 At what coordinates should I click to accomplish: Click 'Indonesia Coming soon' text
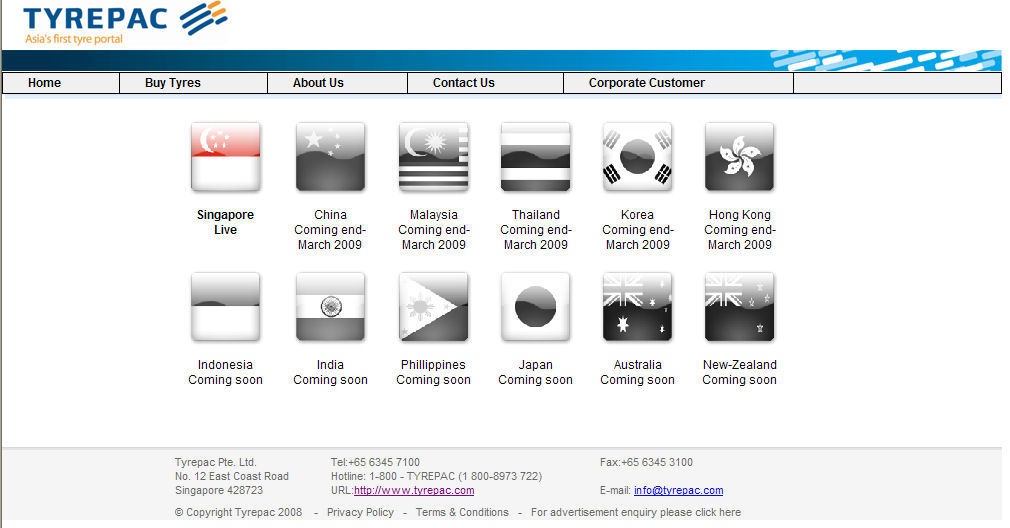225,372
